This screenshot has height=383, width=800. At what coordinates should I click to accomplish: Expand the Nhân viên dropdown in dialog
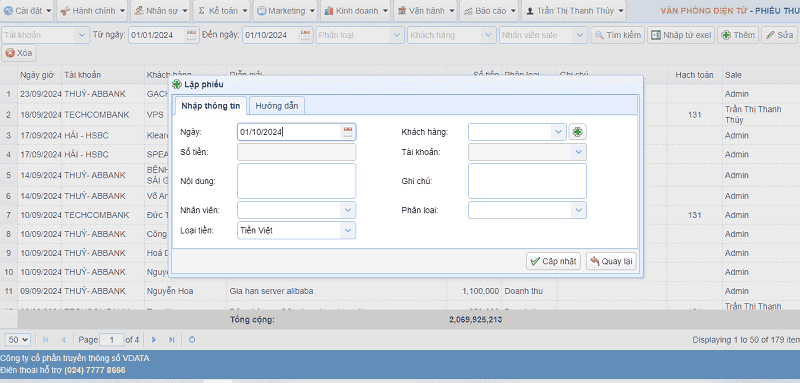(x=347, y=210)
